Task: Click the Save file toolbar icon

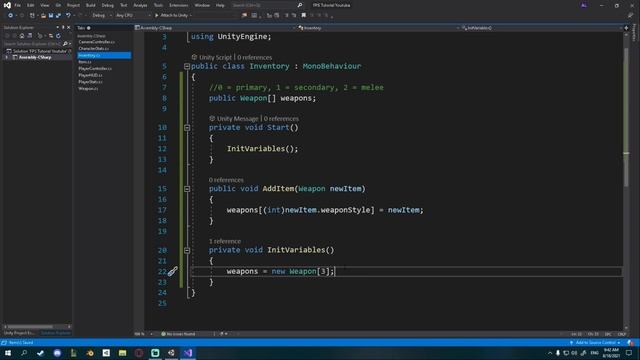Action: pyautogui.click(x=51, y=16)
